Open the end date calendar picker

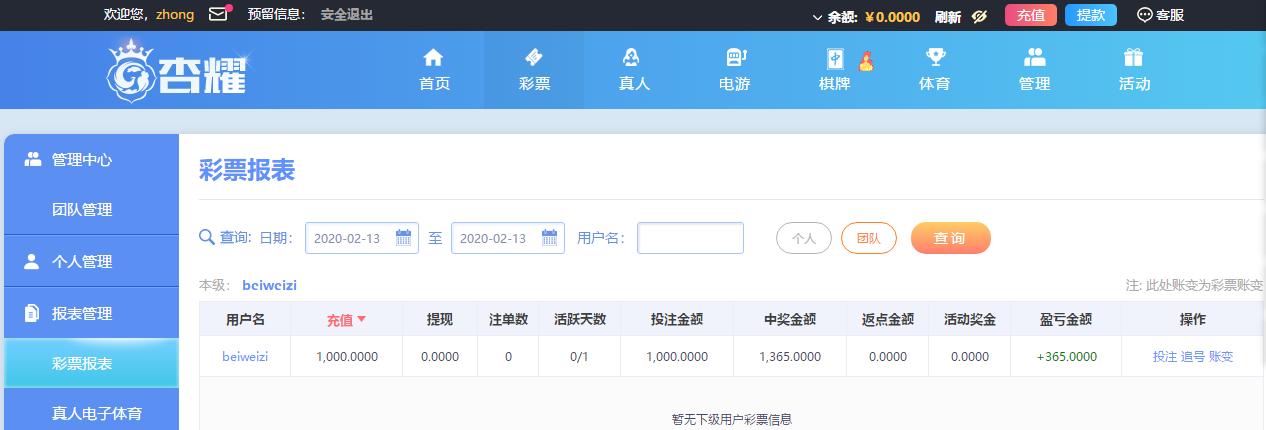[x=550, y=238]
